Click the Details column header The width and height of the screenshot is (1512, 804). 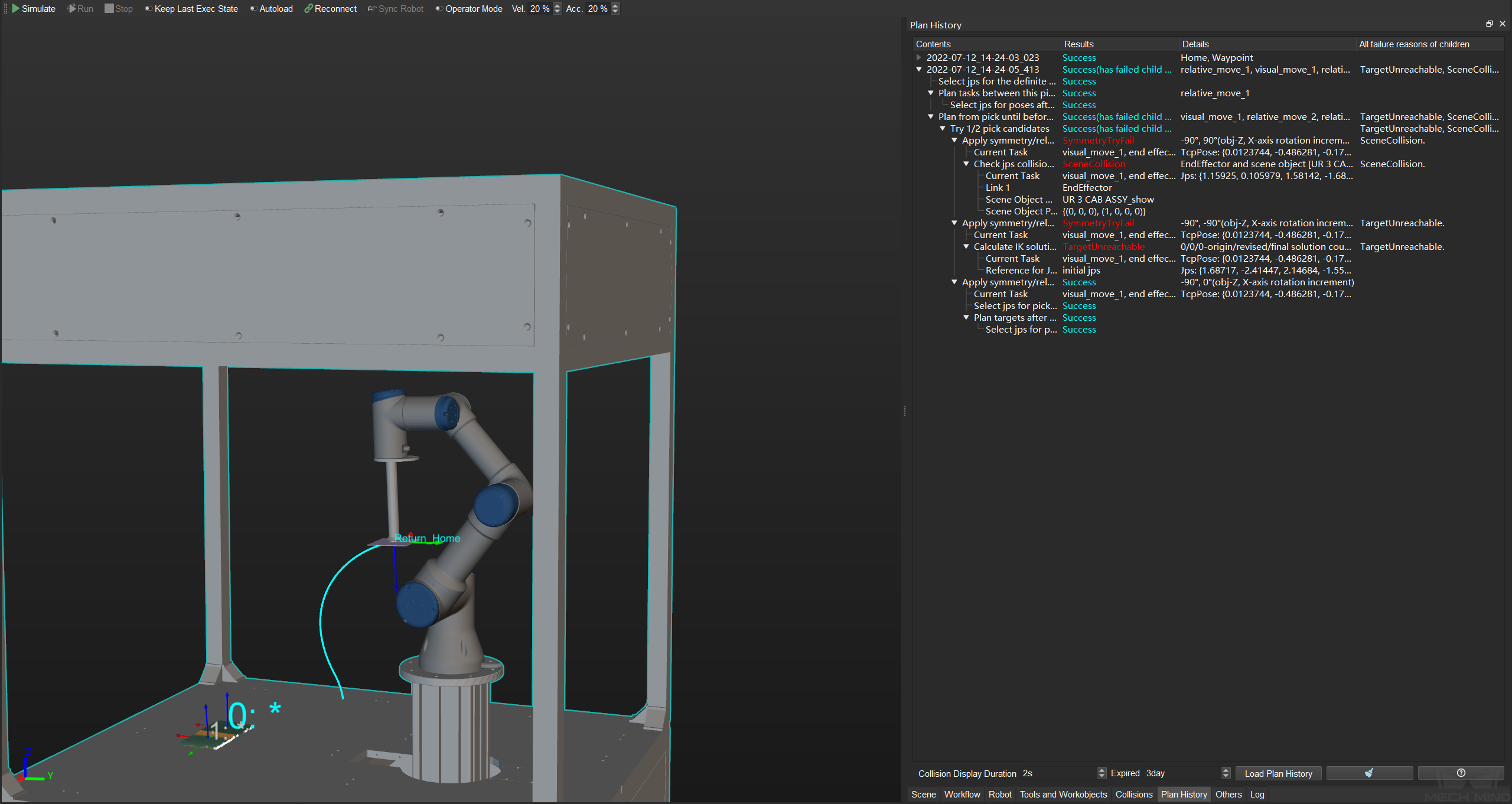pos(1267,44)
